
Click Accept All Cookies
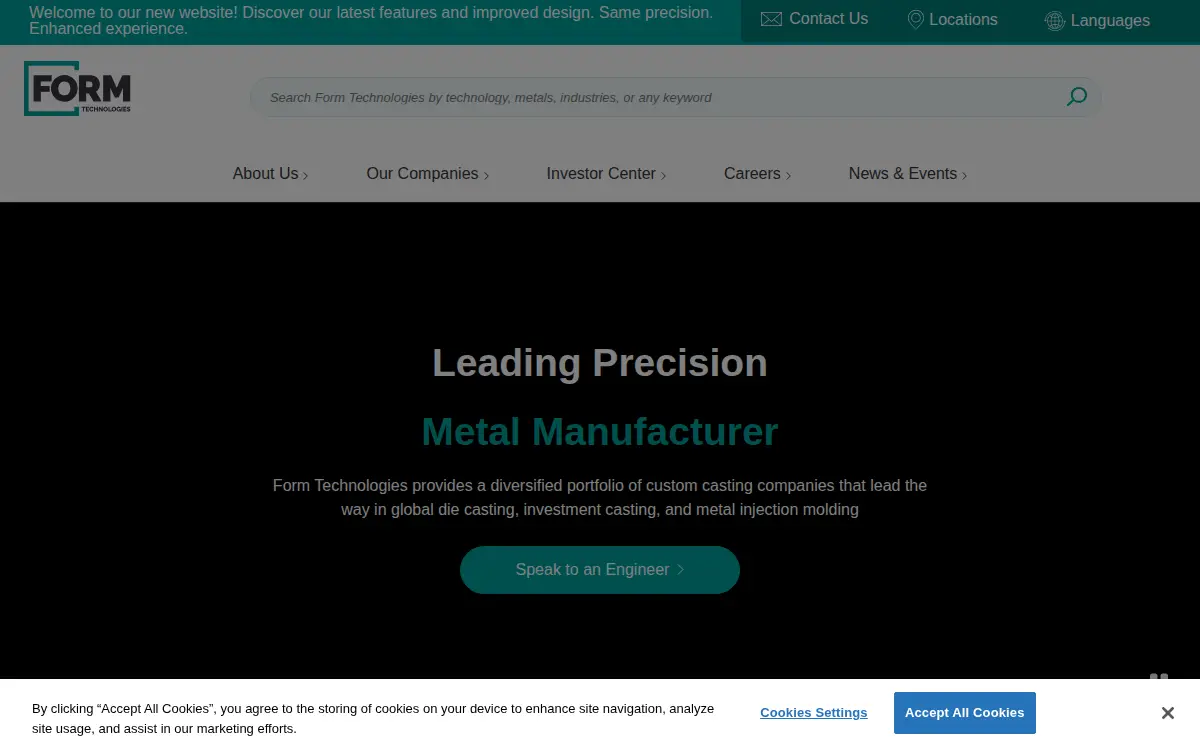pyautogui.click(x=965, y=713)
